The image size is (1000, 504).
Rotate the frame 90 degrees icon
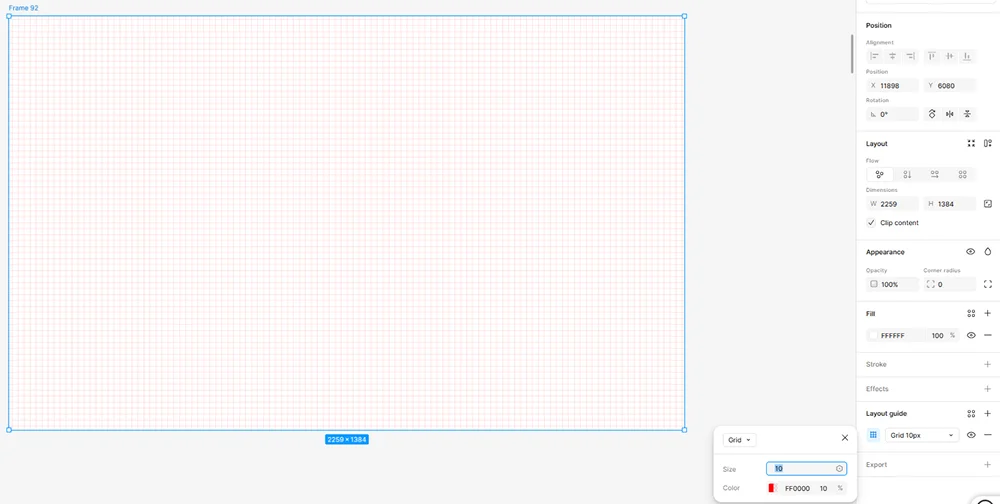[932, 114]
